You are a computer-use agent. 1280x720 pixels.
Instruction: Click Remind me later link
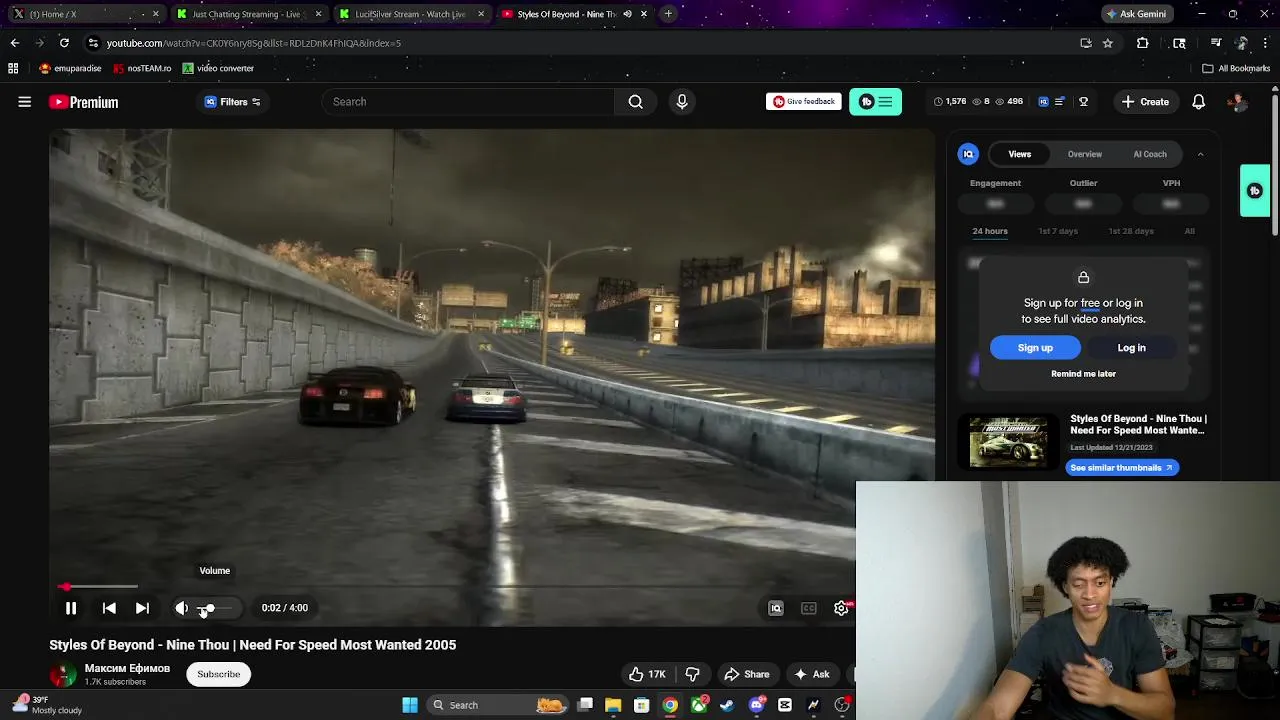(x=1083, y=374)
